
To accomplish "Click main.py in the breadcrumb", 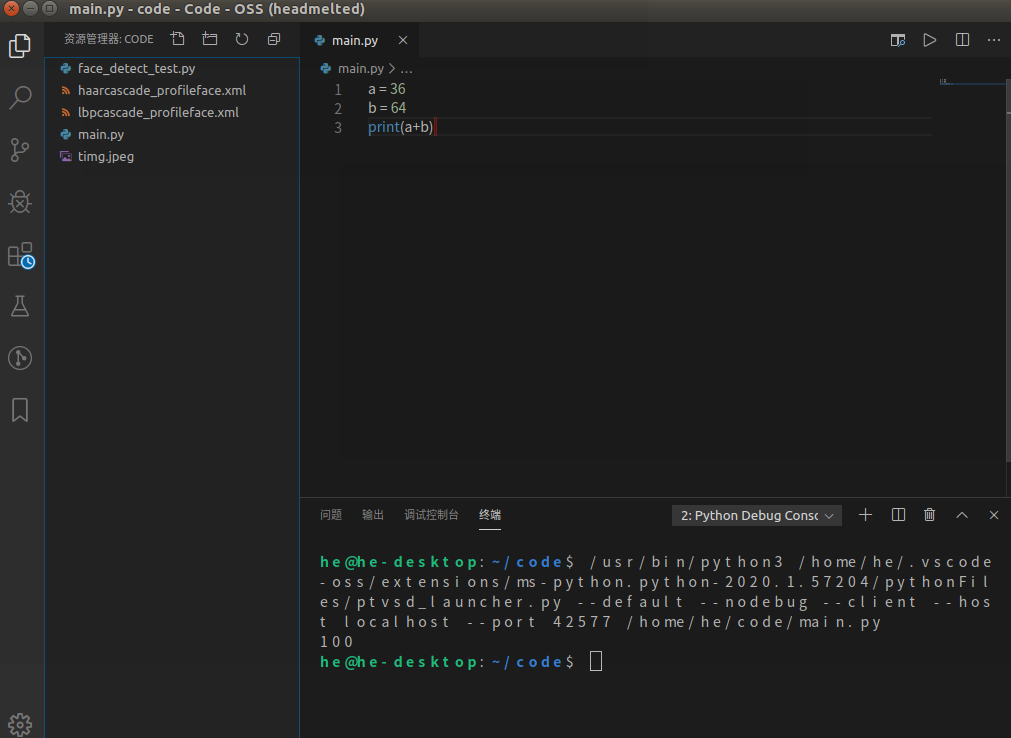I will 360,68.
